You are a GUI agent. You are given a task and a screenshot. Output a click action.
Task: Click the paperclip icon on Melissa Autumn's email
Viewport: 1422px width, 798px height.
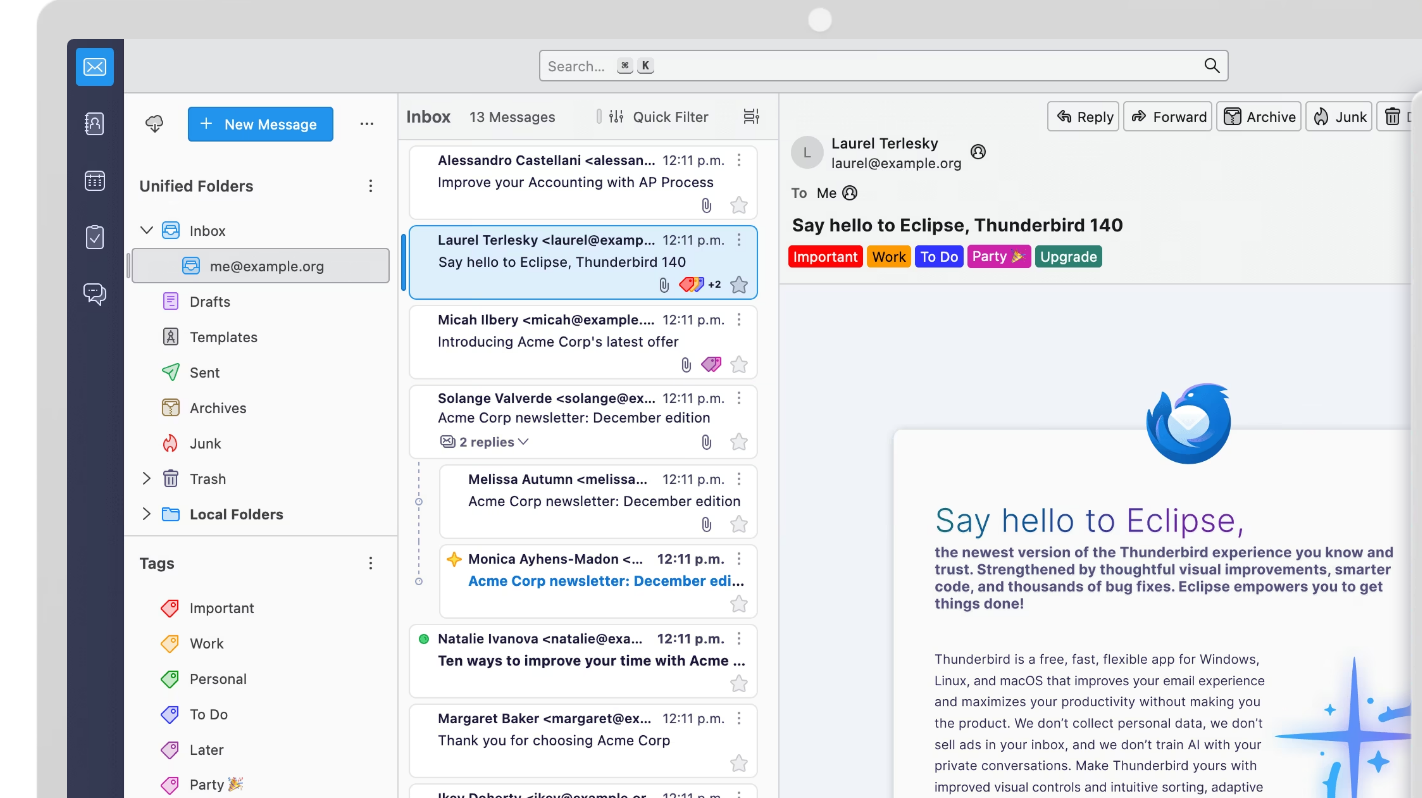[x=706, y=524]
